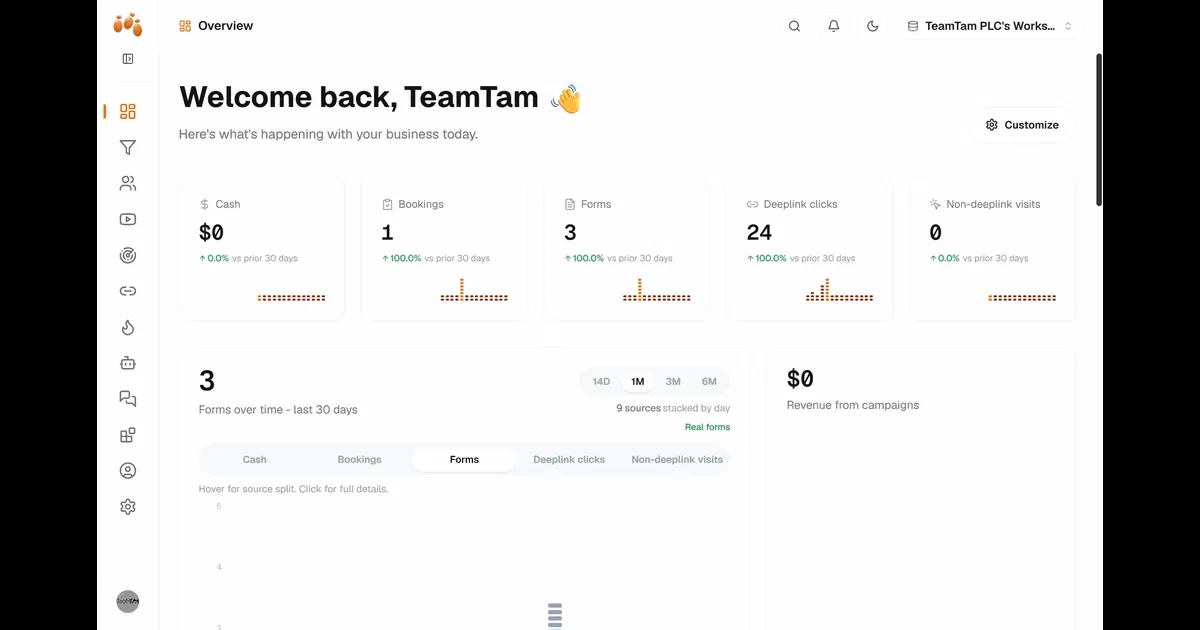Switch chart to Non-deeplink visits tab
Viewport: 1200px width, 630px height.
[x=677, y=460]
